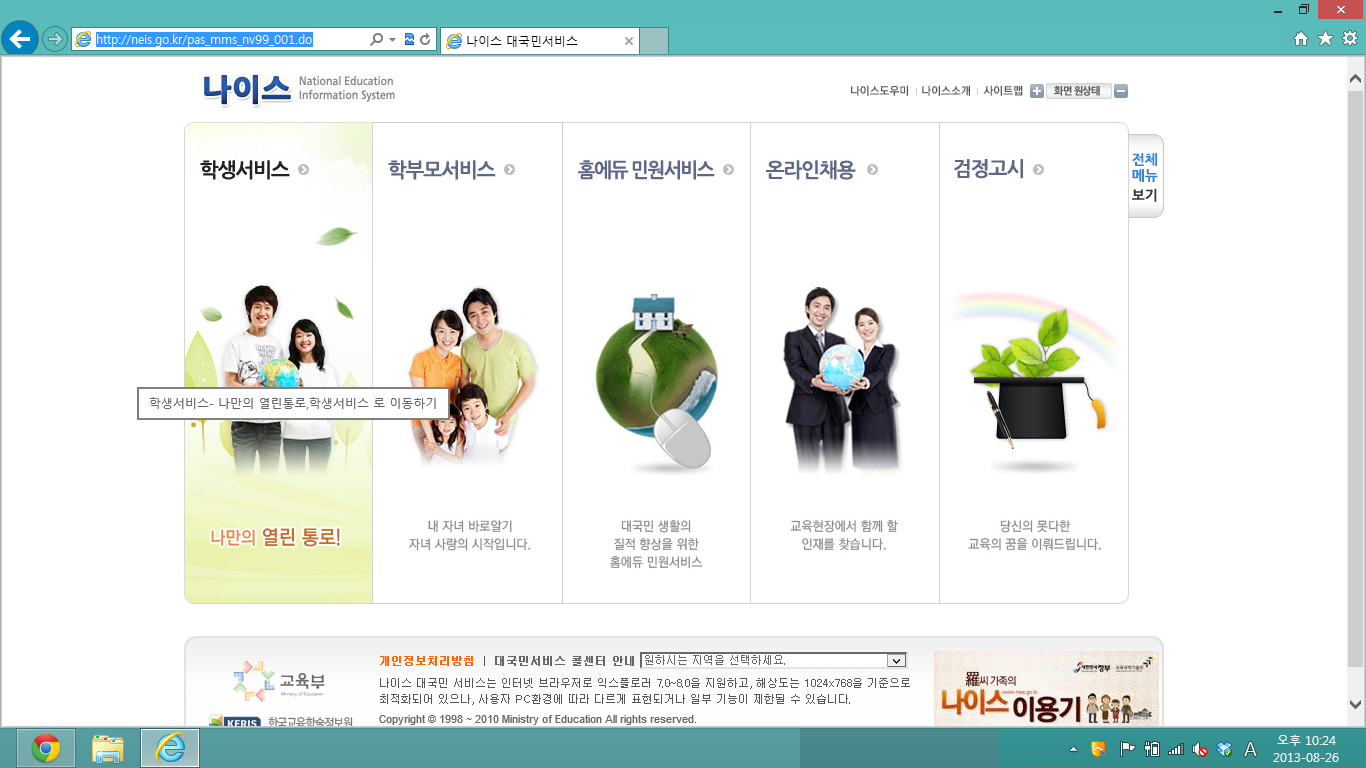
Task: Click the page vertical scrollbar
Action: [1356, 378]
